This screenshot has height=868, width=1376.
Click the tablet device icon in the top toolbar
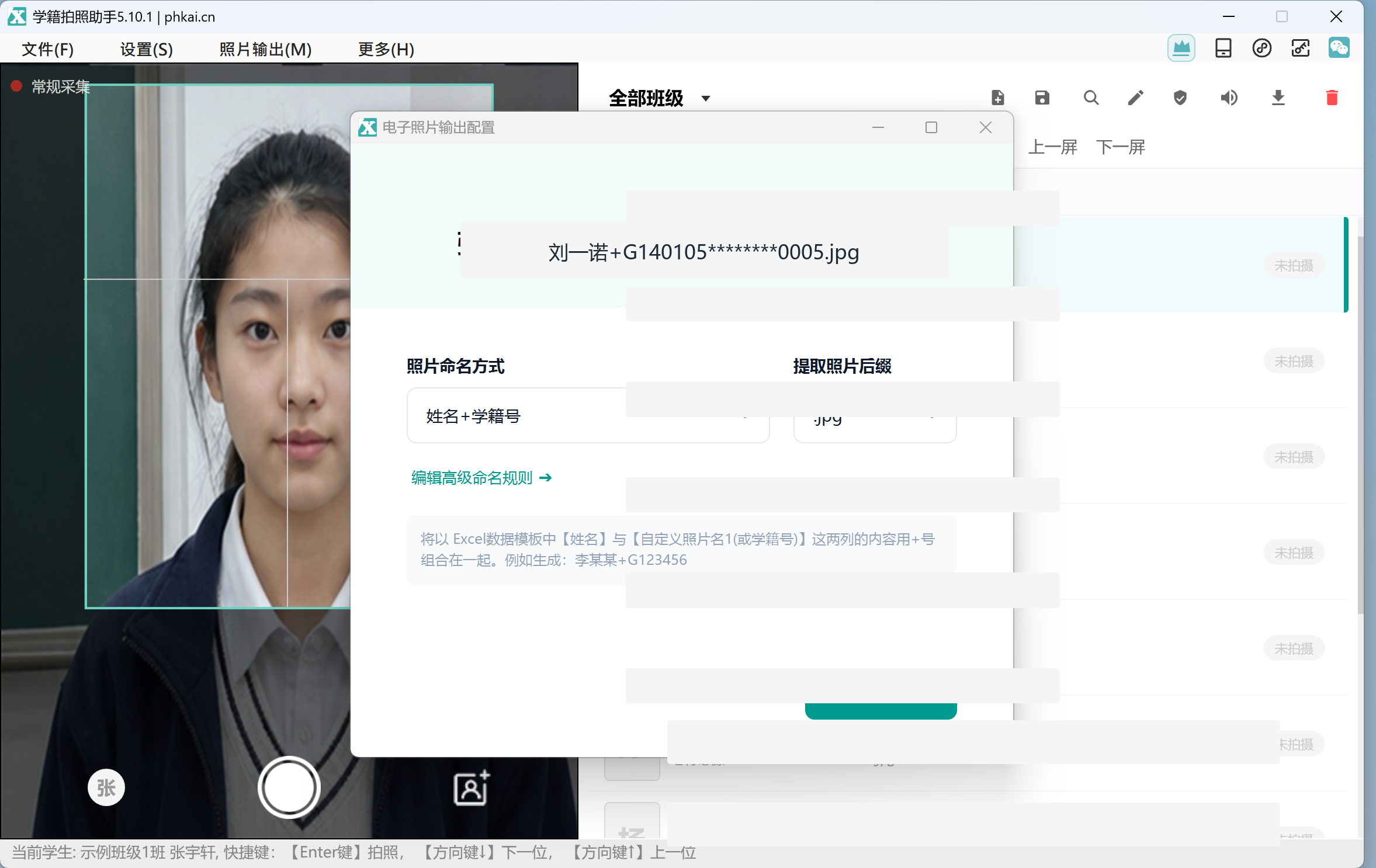(1223, 48)
